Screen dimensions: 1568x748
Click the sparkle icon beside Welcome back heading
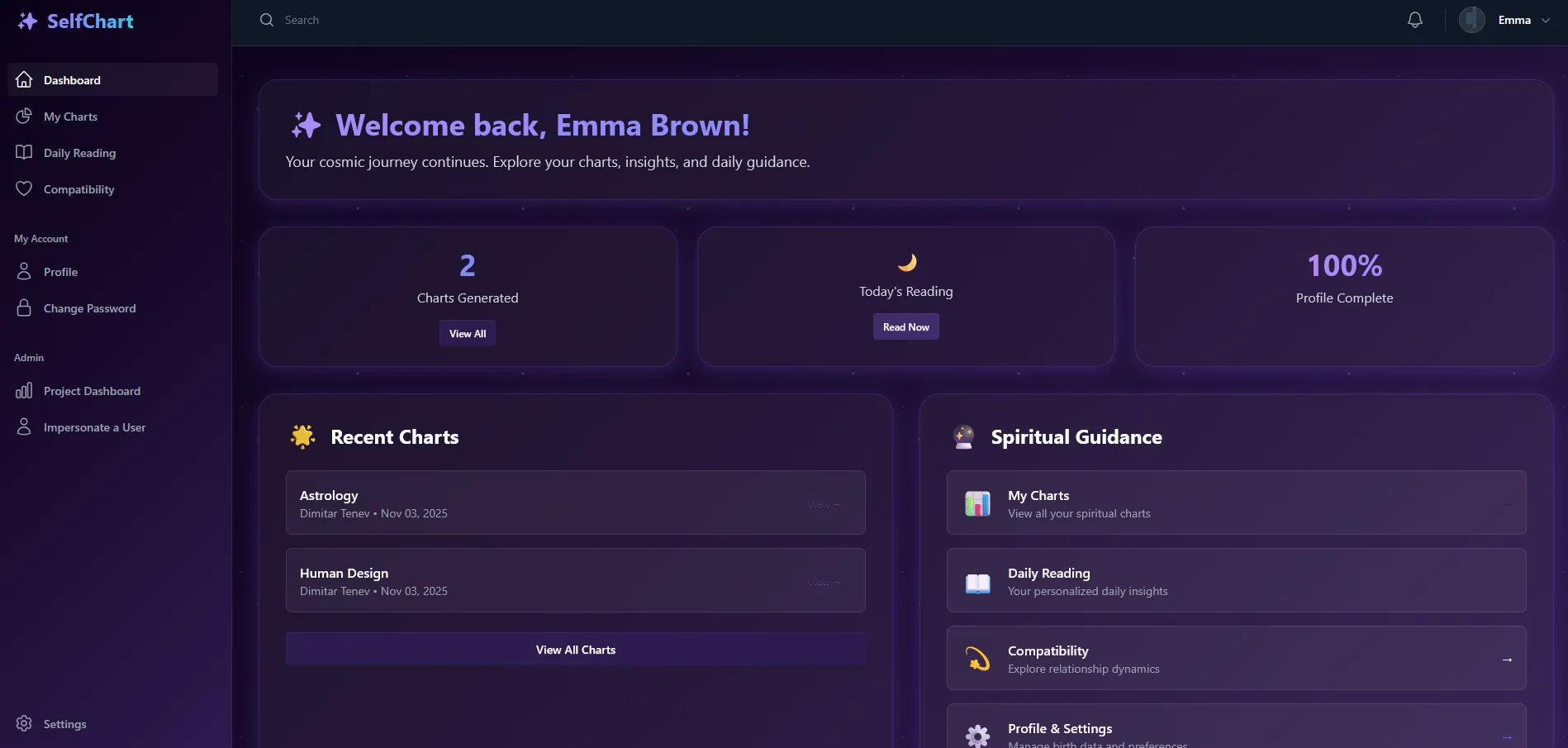point(306,126)
